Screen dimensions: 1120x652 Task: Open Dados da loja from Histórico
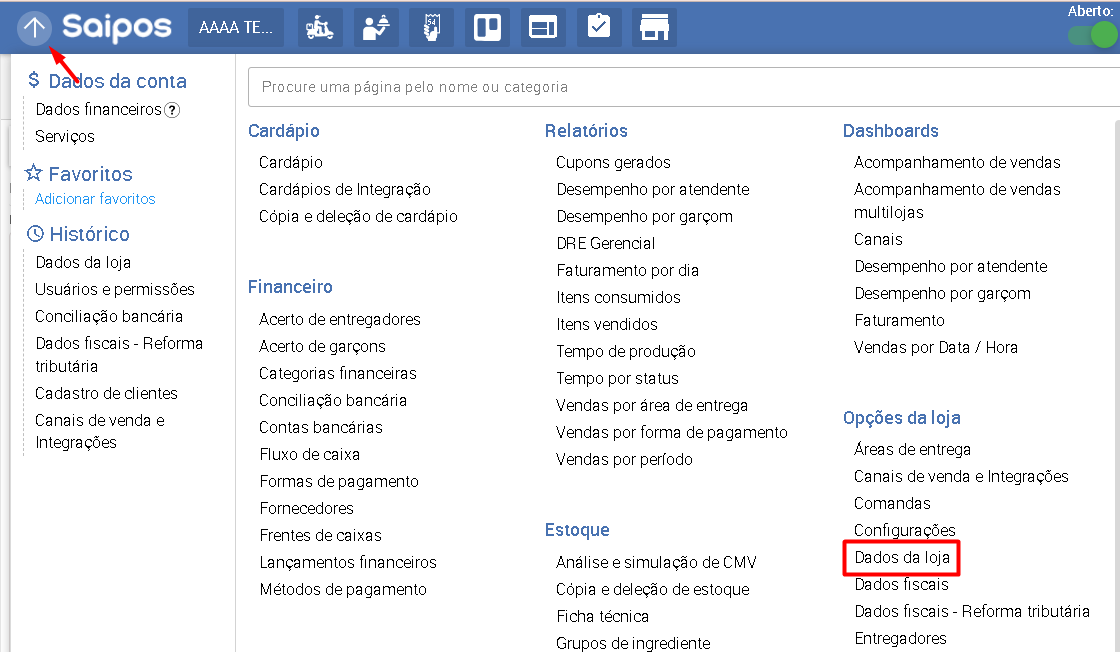click(83, 262)
